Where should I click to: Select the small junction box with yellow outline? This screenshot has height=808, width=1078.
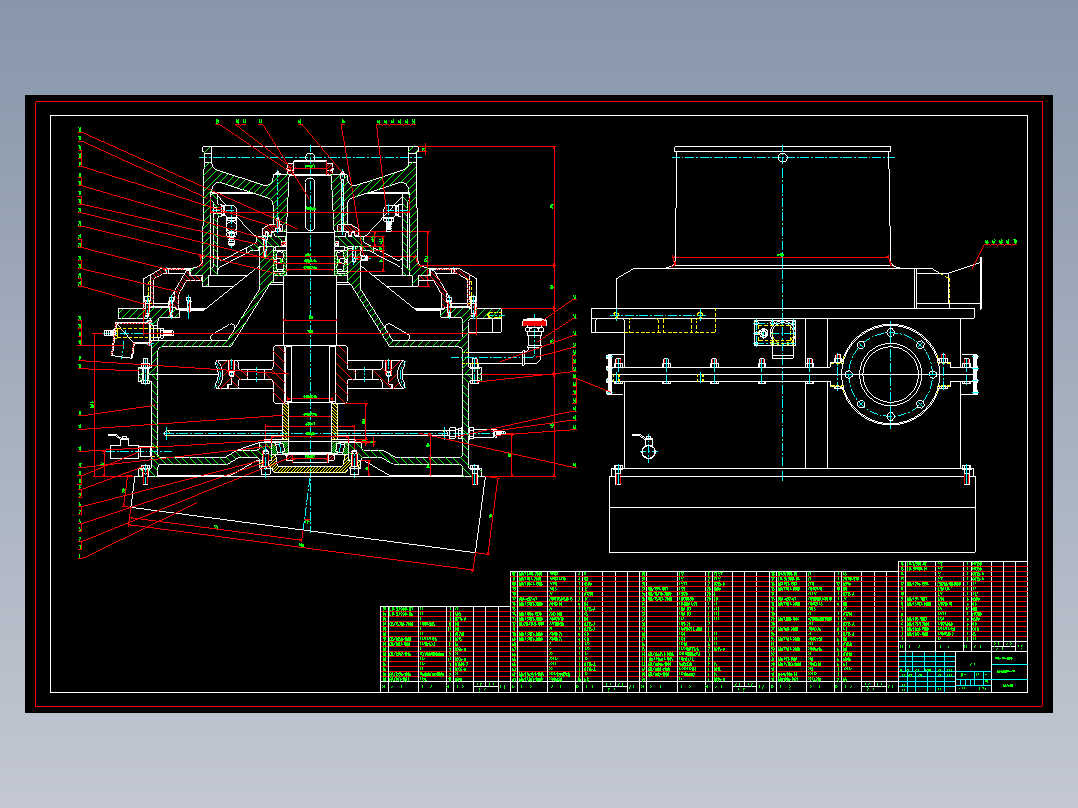pyautogui.click(x=776, y=334)
